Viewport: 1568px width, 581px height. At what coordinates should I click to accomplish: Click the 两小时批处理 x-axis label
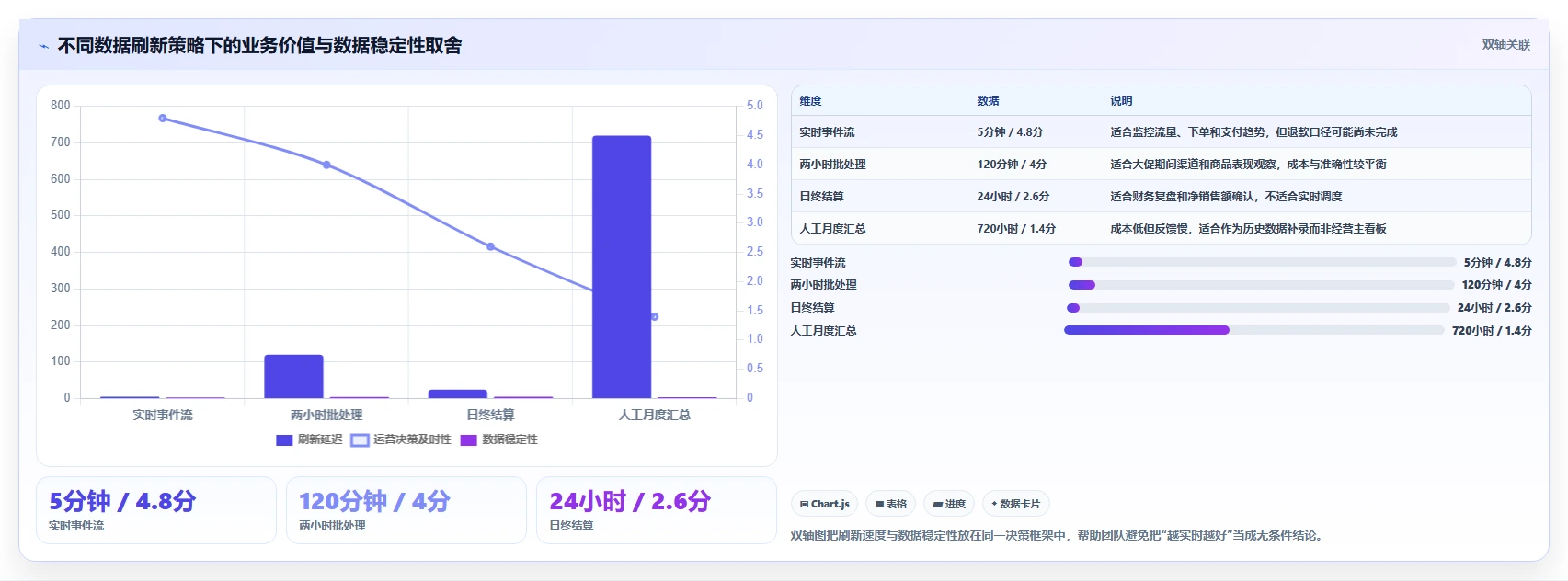pos(326,416)
